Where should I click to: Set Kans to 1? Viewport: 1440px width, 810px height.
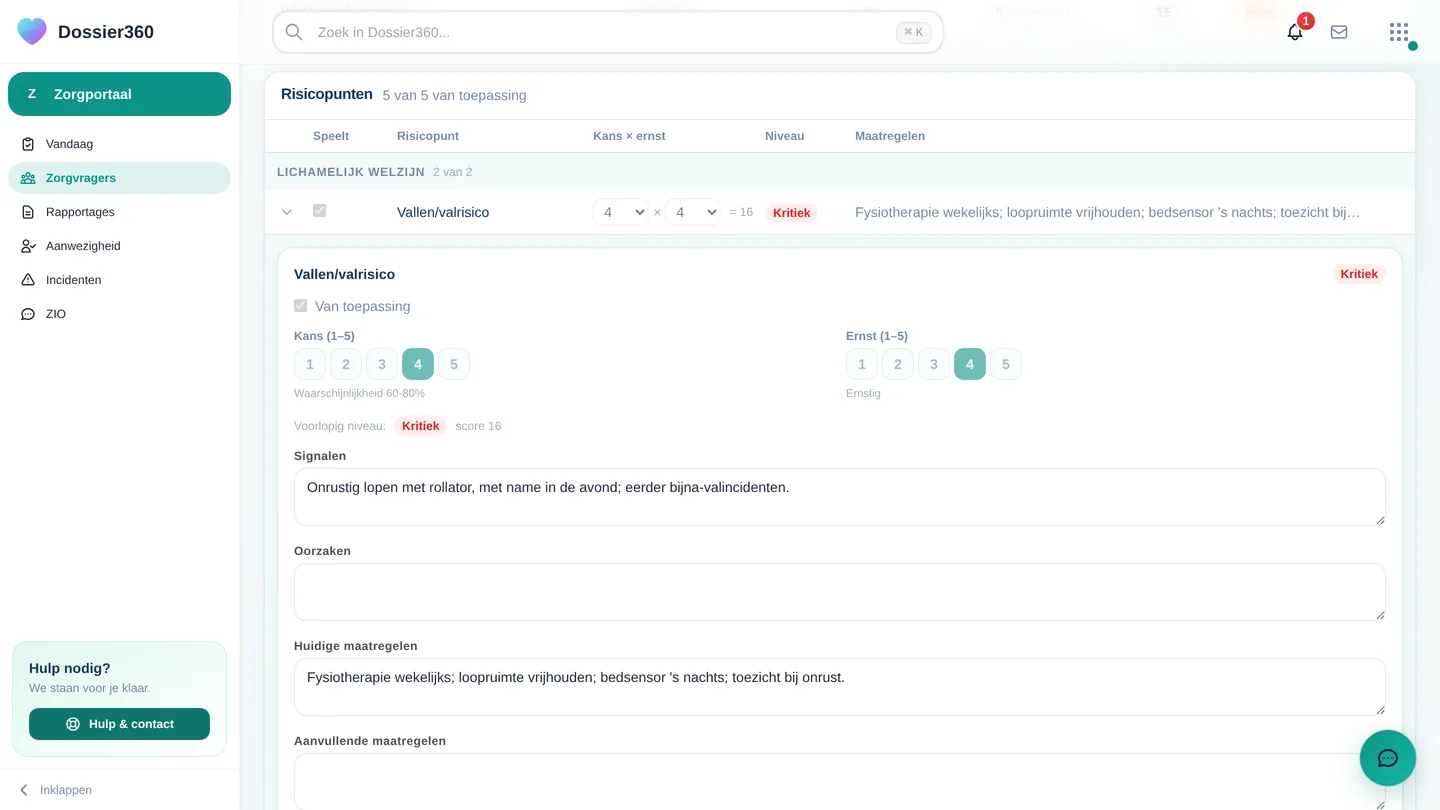(310, 364)
